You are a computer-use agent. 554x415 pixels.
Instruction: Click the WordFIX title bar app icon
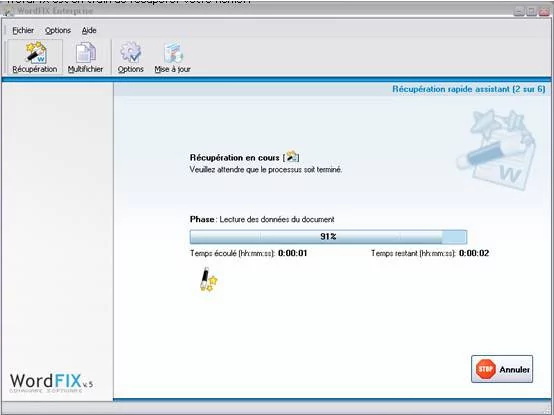tap(10, 11)
